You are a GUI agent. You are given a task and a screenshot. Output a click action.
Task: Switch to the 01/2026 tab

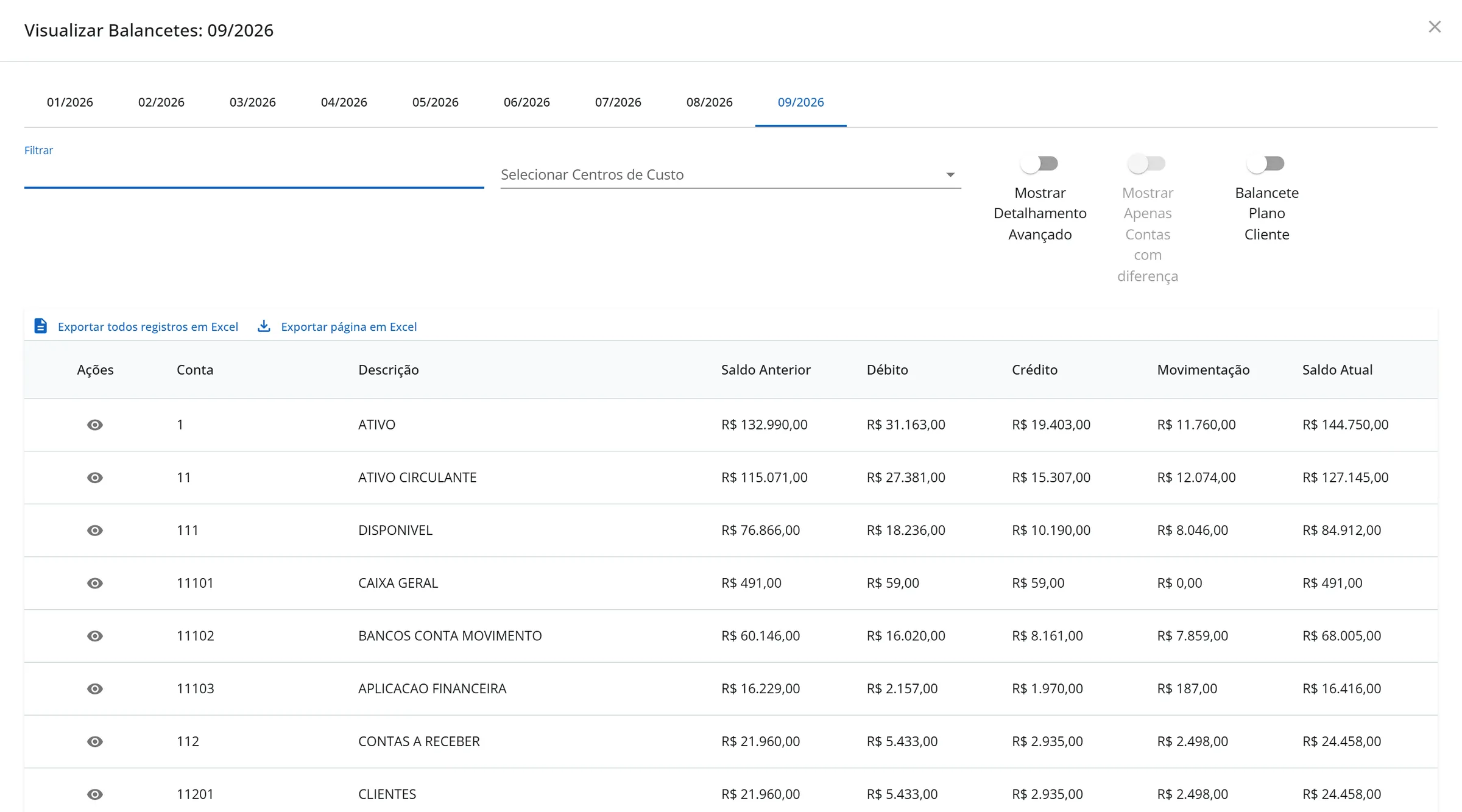click(70, 102)
